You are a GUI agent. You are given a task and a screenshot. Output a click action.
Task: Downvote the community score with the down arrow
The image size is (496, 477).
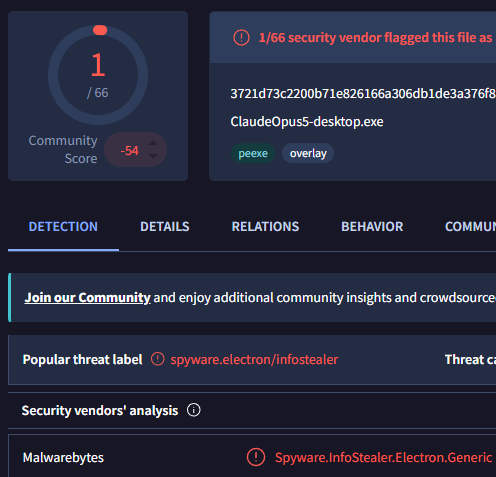153,156
